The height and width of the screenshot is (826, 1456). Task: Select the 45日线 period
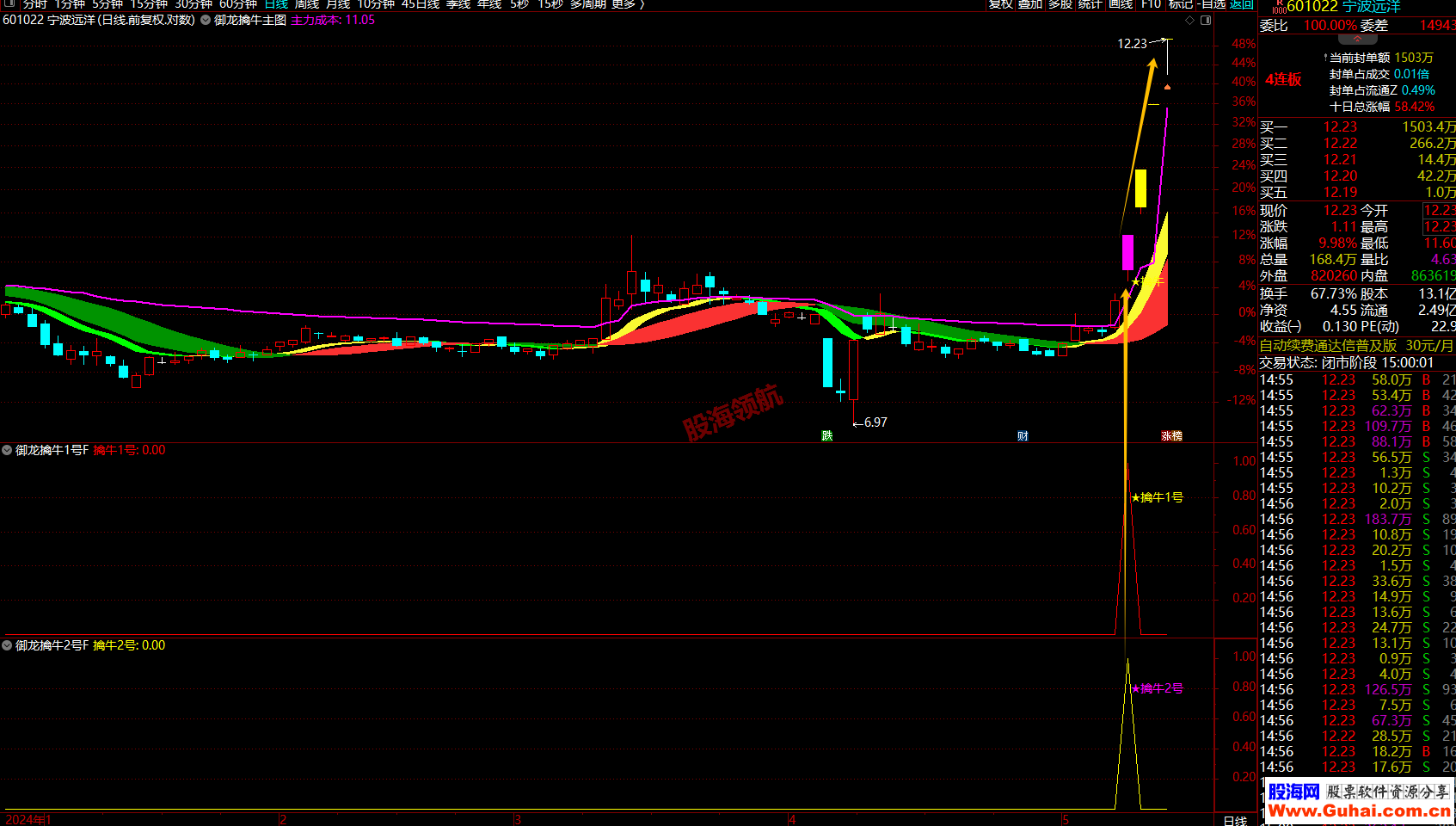pos(421,3)
